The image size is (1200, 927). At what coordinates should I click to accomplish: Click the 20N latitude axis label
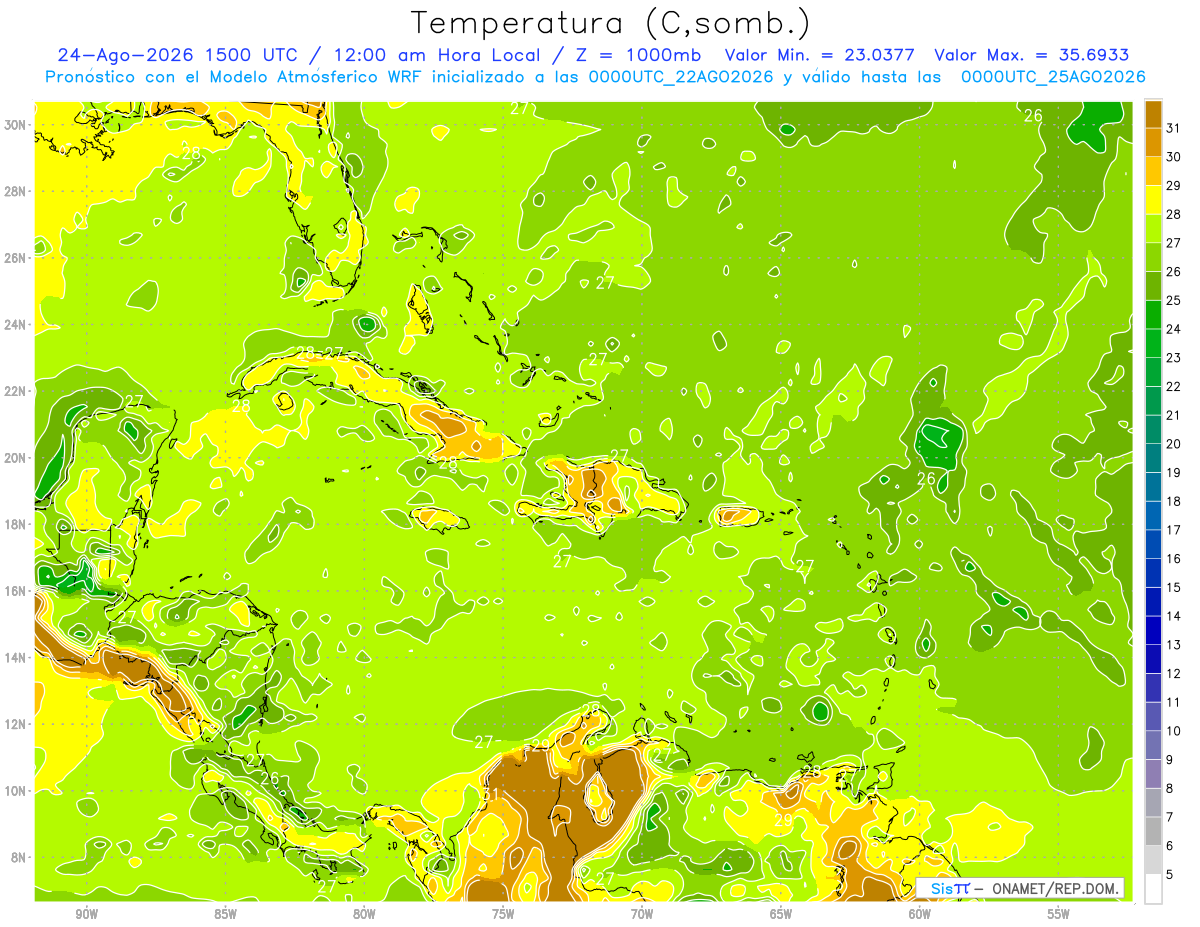[16, 457]
